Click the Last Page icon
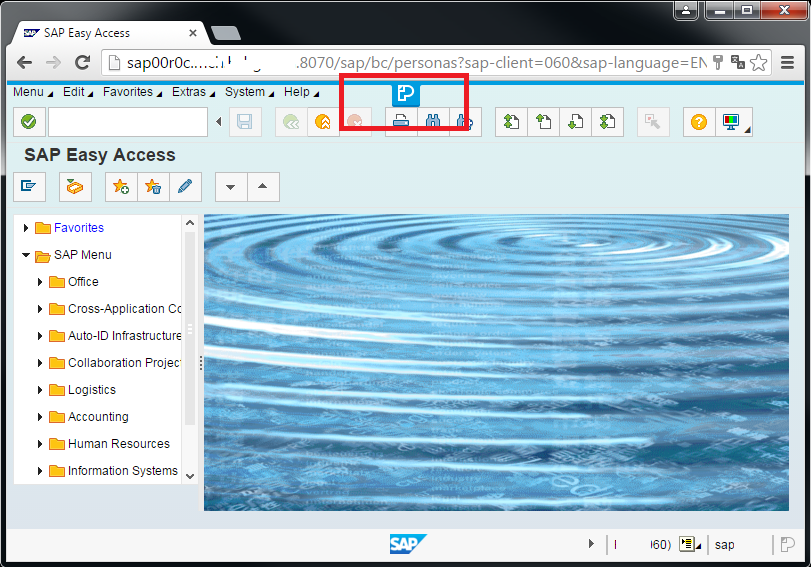 [608, 122]
